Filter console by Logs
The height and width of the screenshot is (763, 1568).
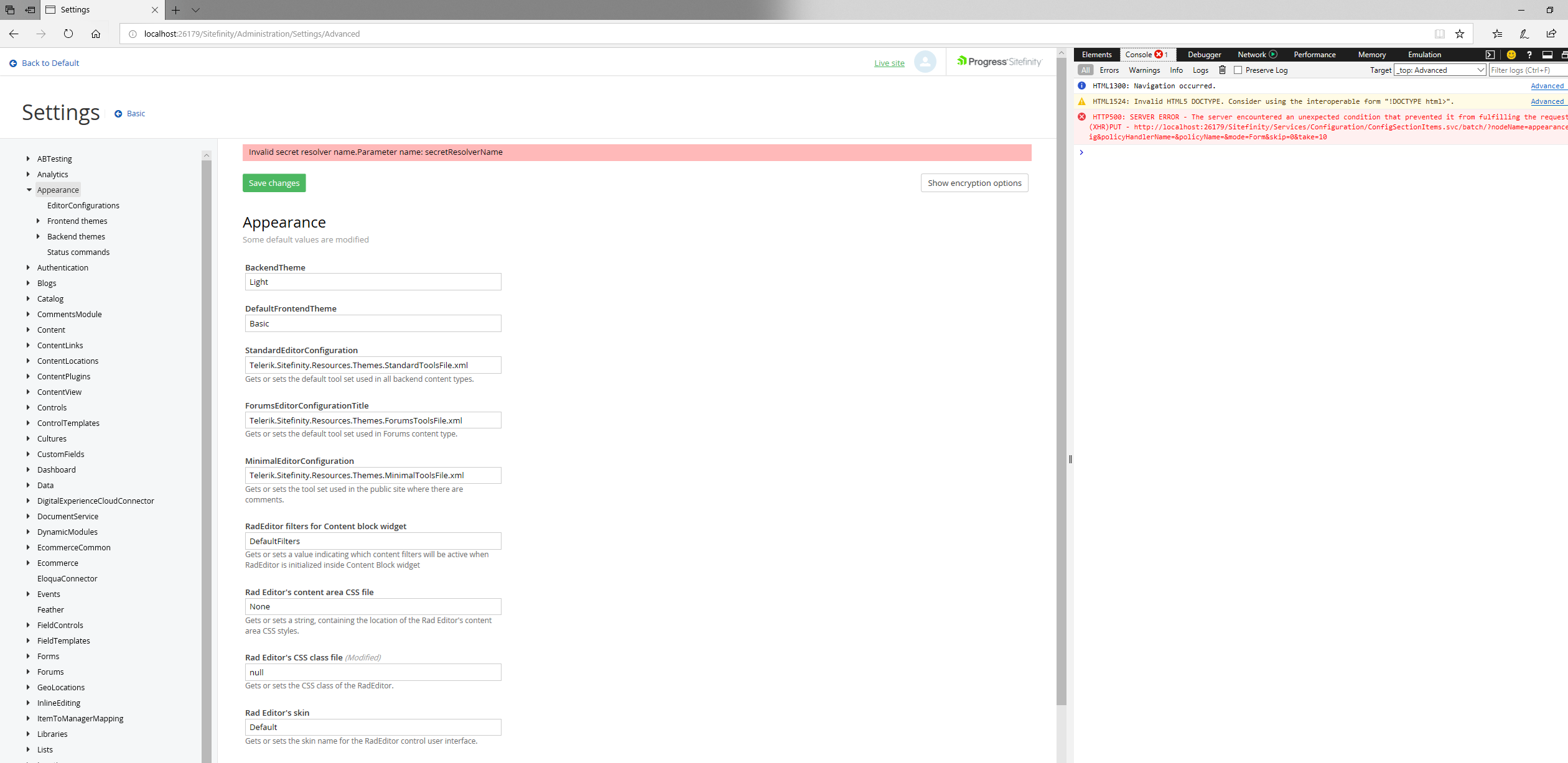click(1200, 70)
